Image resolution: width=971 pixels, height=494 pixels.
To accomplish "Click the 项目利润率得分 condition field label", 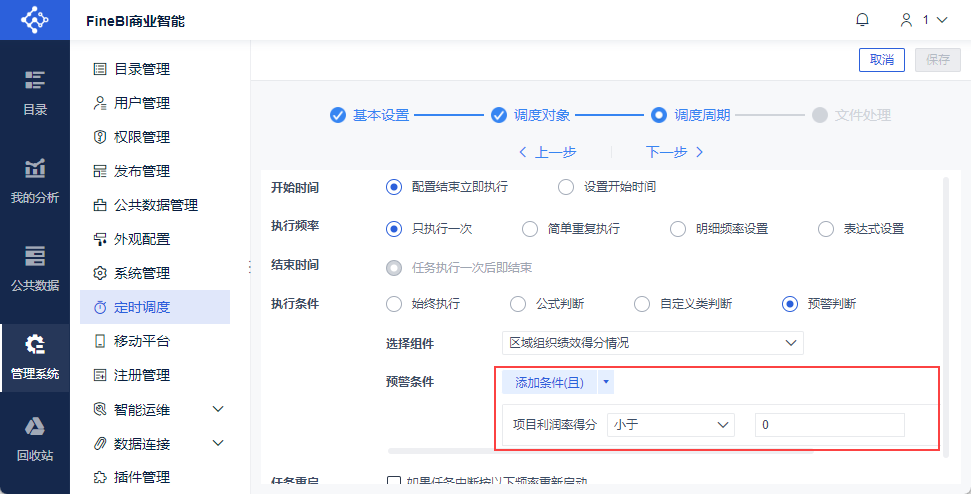I will pos(555,425).
